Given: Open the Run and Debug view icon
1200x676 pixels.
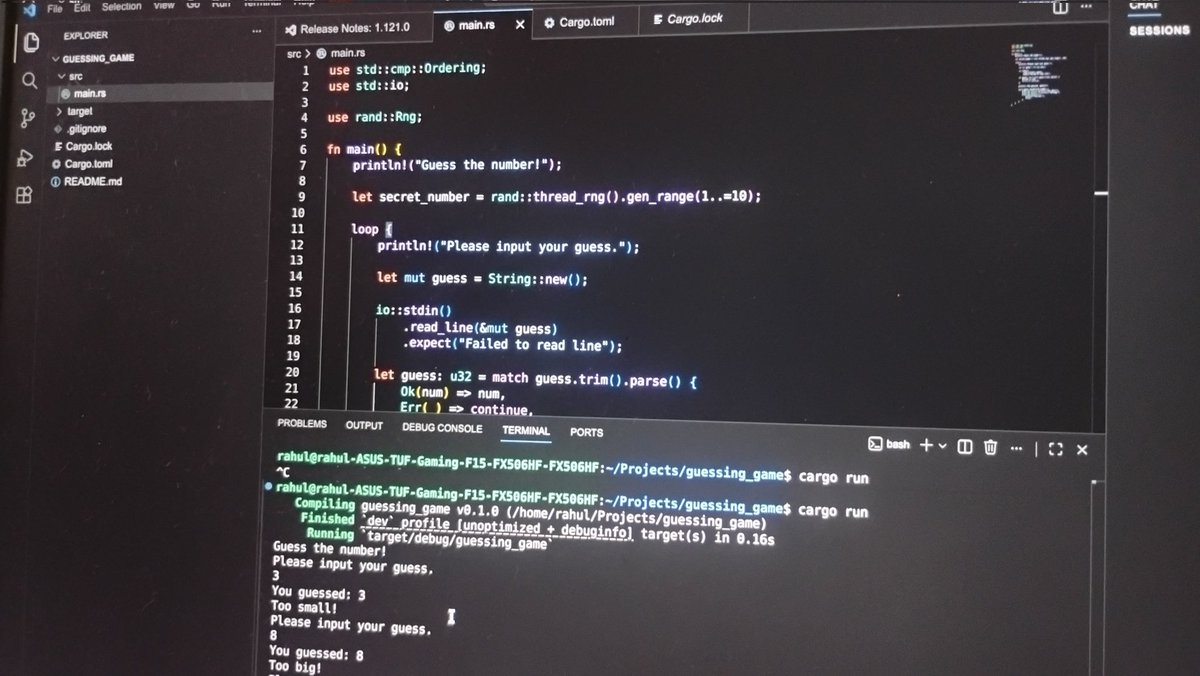Looking at the screenshot, I should tap(26, 158).
